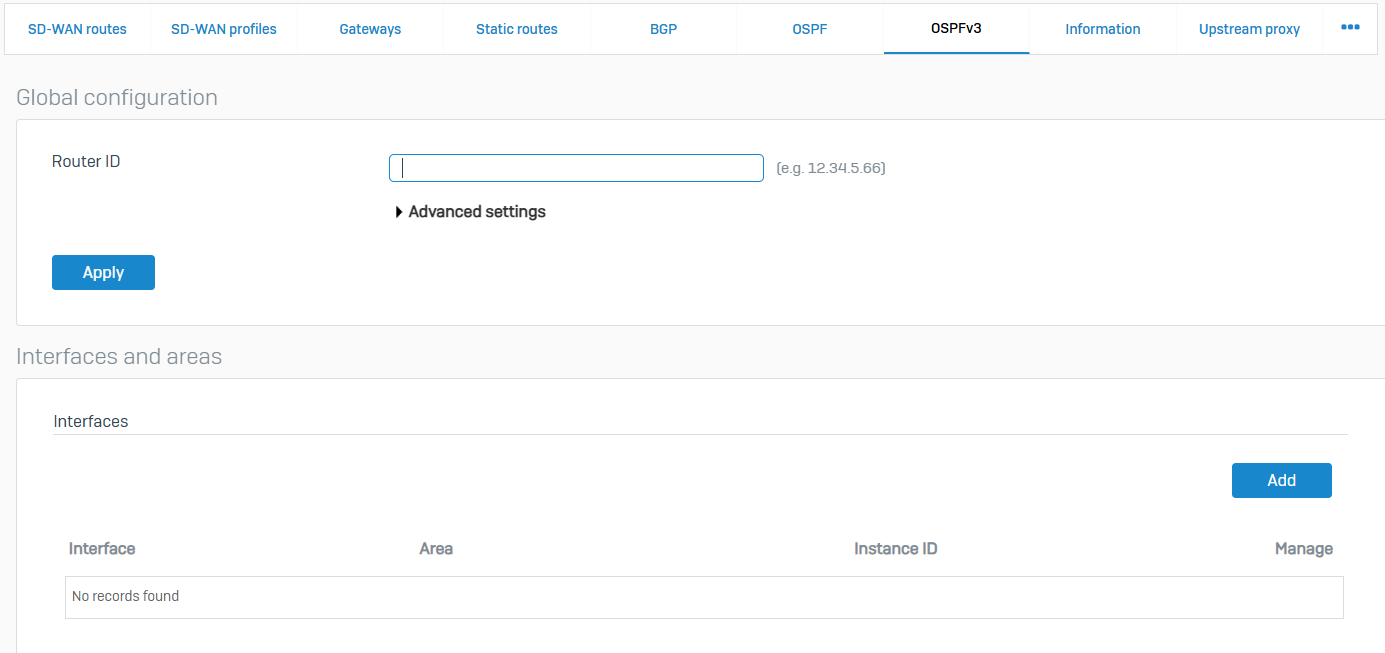Click into the Router ID field
The image size is (1385, 653).
point(576,168)
